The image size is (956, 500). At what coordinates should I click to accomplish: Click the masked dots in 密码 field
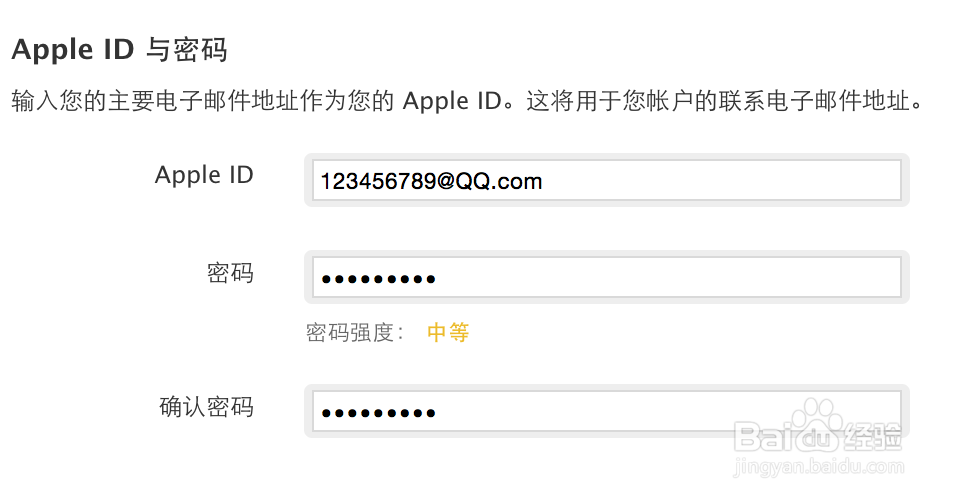coord(378,279)
